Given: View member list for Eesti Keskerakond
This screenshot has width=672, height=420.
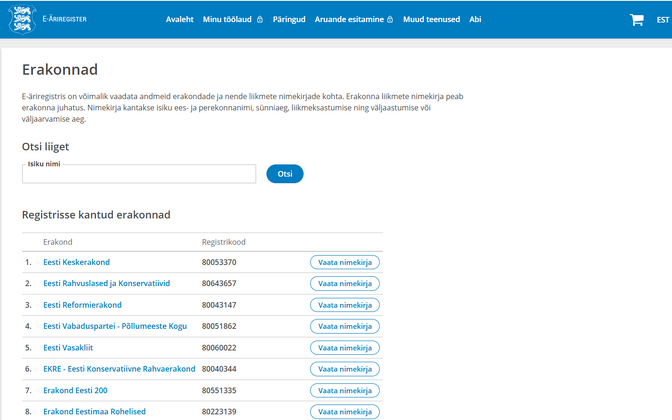Looking at the screenshot, I should tap(345, 262).
